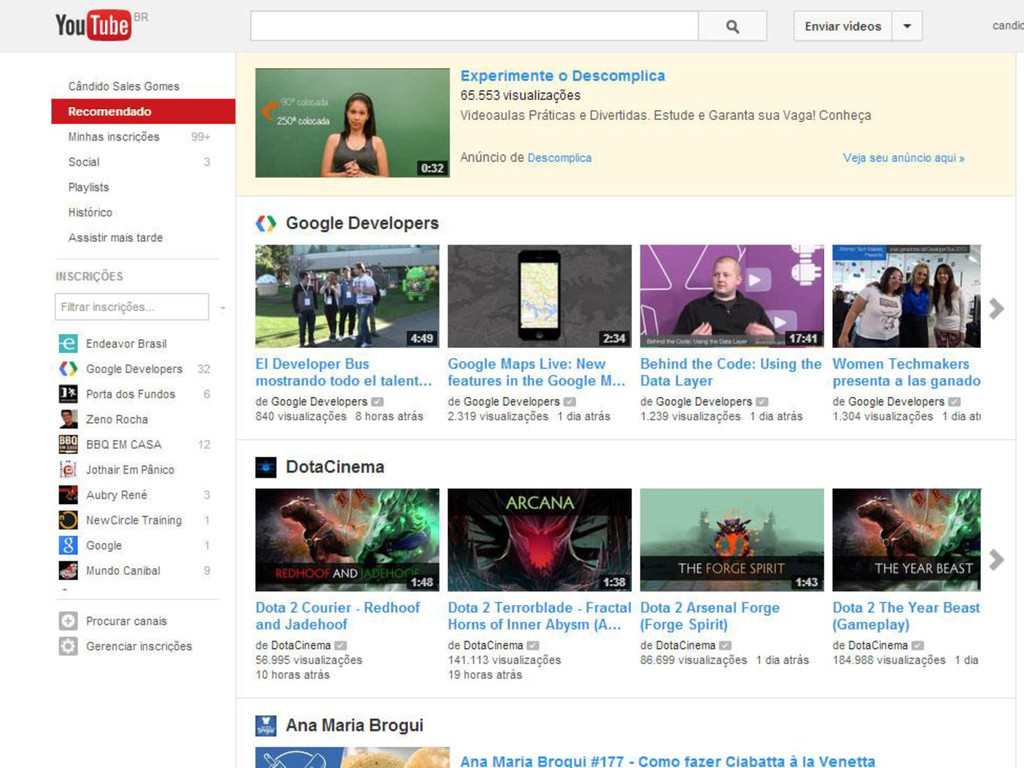Click the Gerenciar inscrições link
The width and height of the screenshot is (1024, 768).
point(139,647)
